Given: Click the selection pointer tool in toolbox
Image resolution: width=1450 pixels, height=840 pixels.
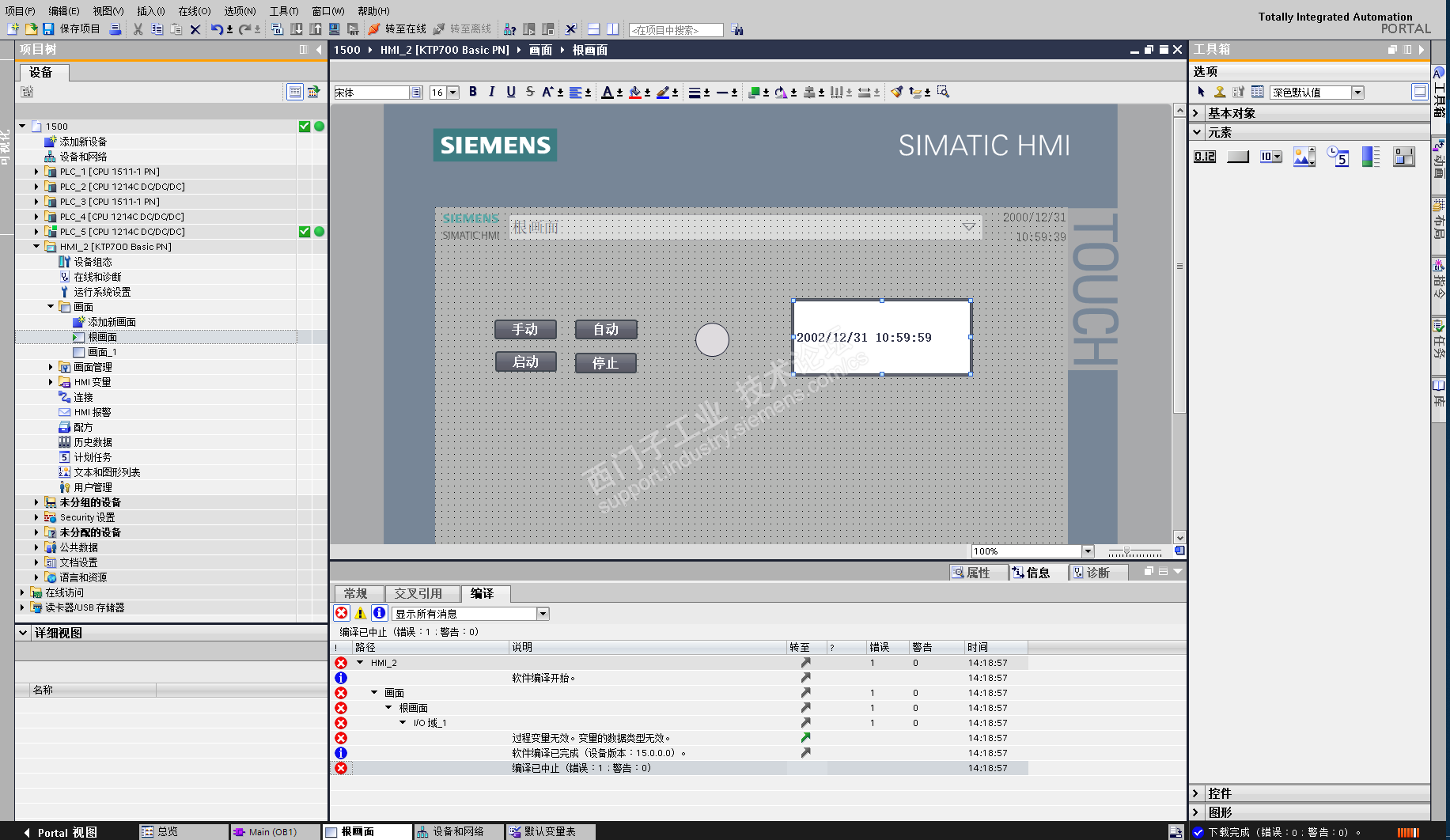Looking at the screenshot, I should (1202, 92).
